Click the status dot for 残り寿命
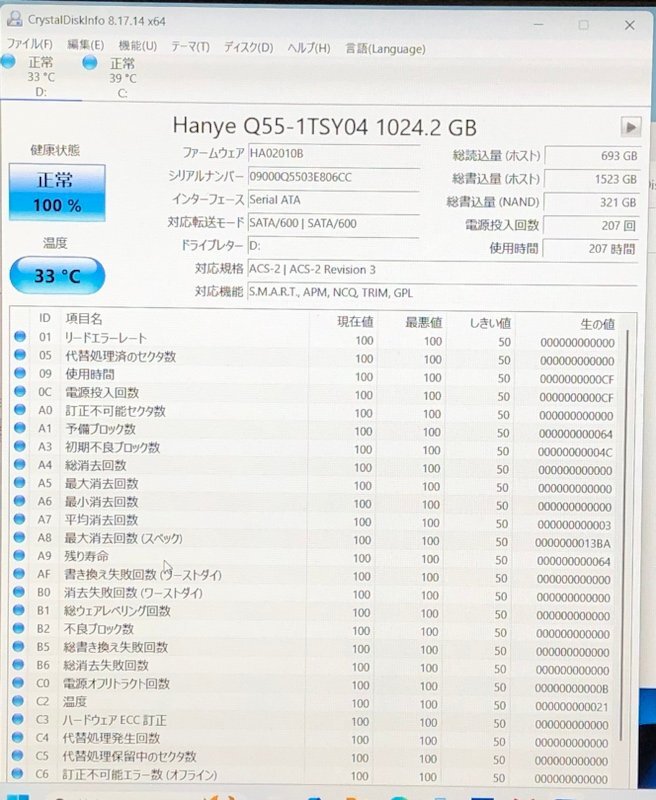656x800 pixels. (x=19, y=555)
